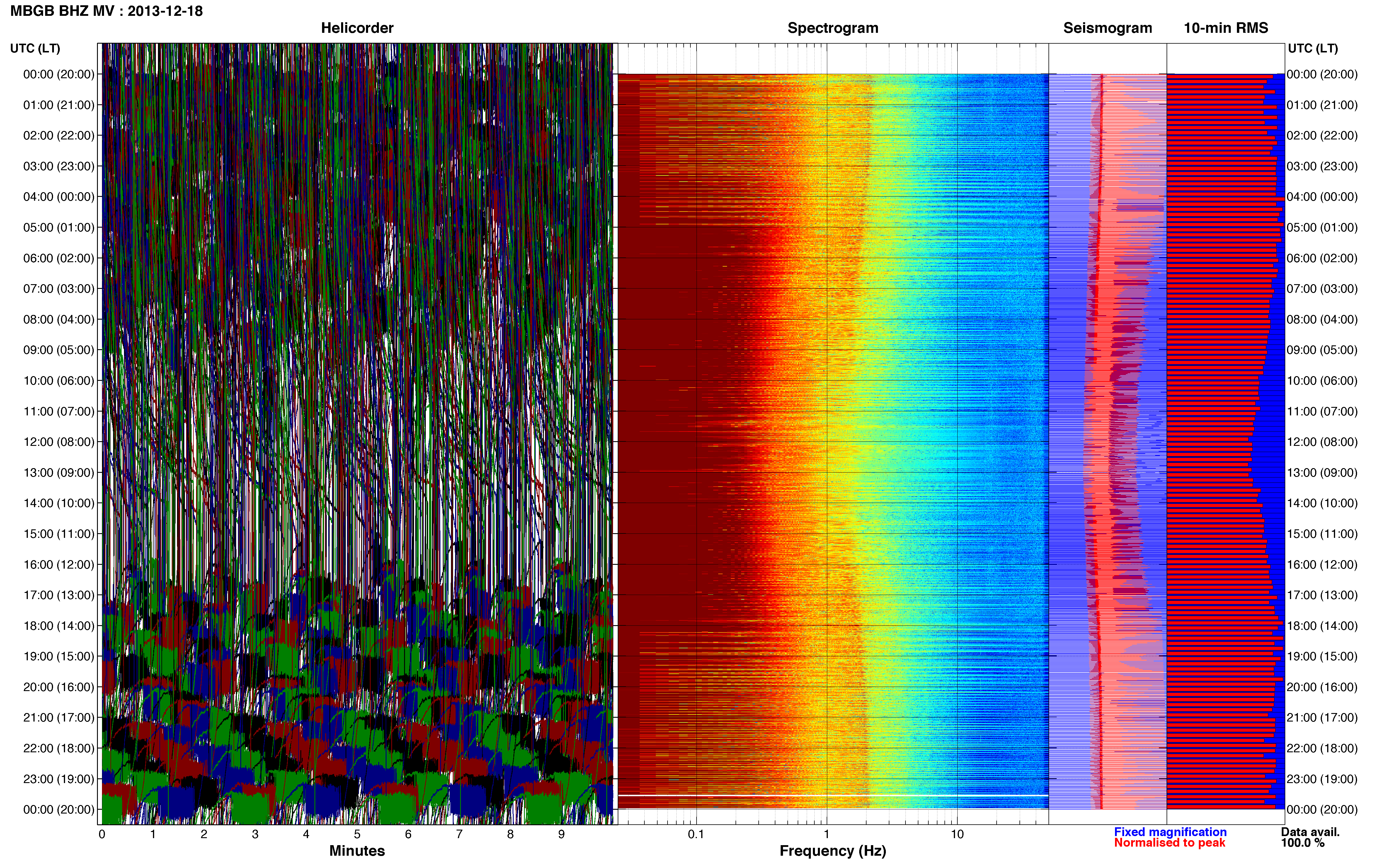Click '14:00 (10:00)' on the Helicorder time axis
1389x868 pixels.
pyautogui.click(x=59, y=504)
